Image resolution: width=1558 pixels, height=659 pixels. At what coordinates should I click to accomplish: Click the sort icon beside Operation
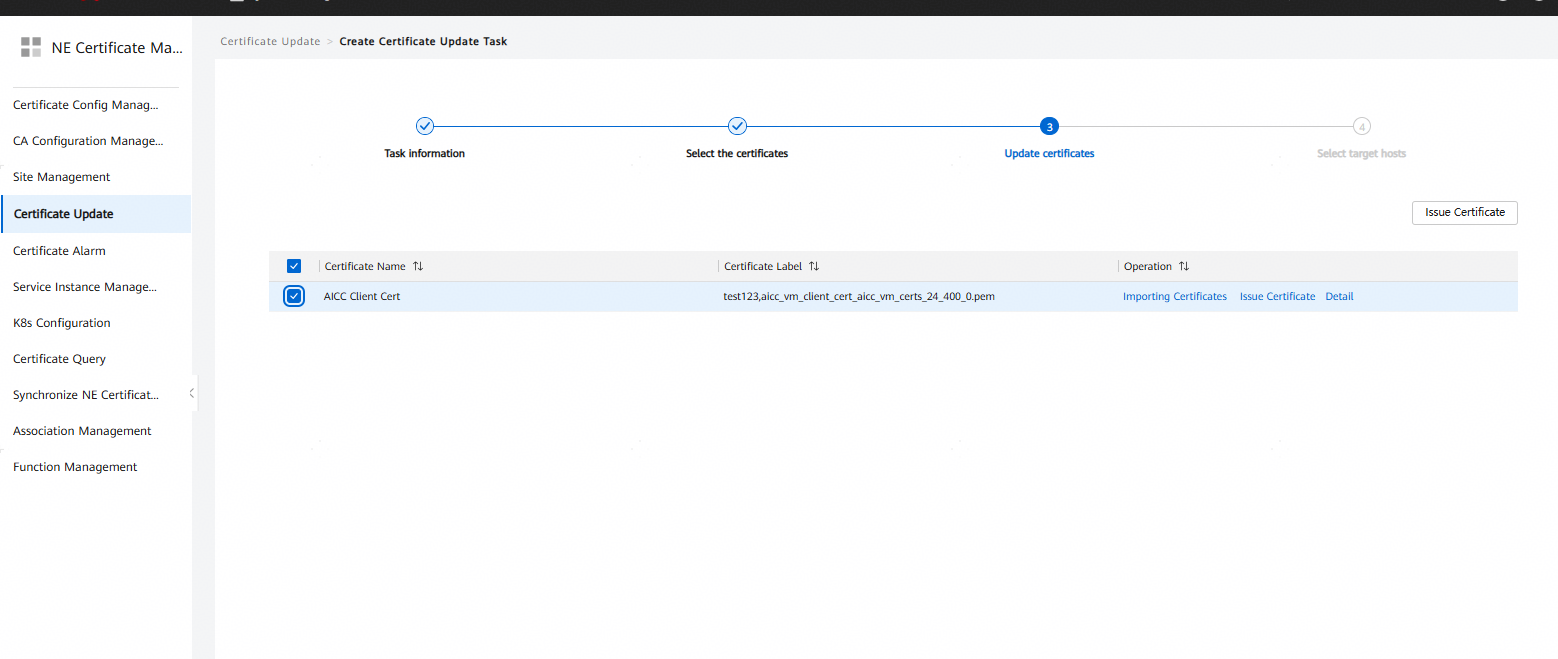click(x=1184, y=266)
